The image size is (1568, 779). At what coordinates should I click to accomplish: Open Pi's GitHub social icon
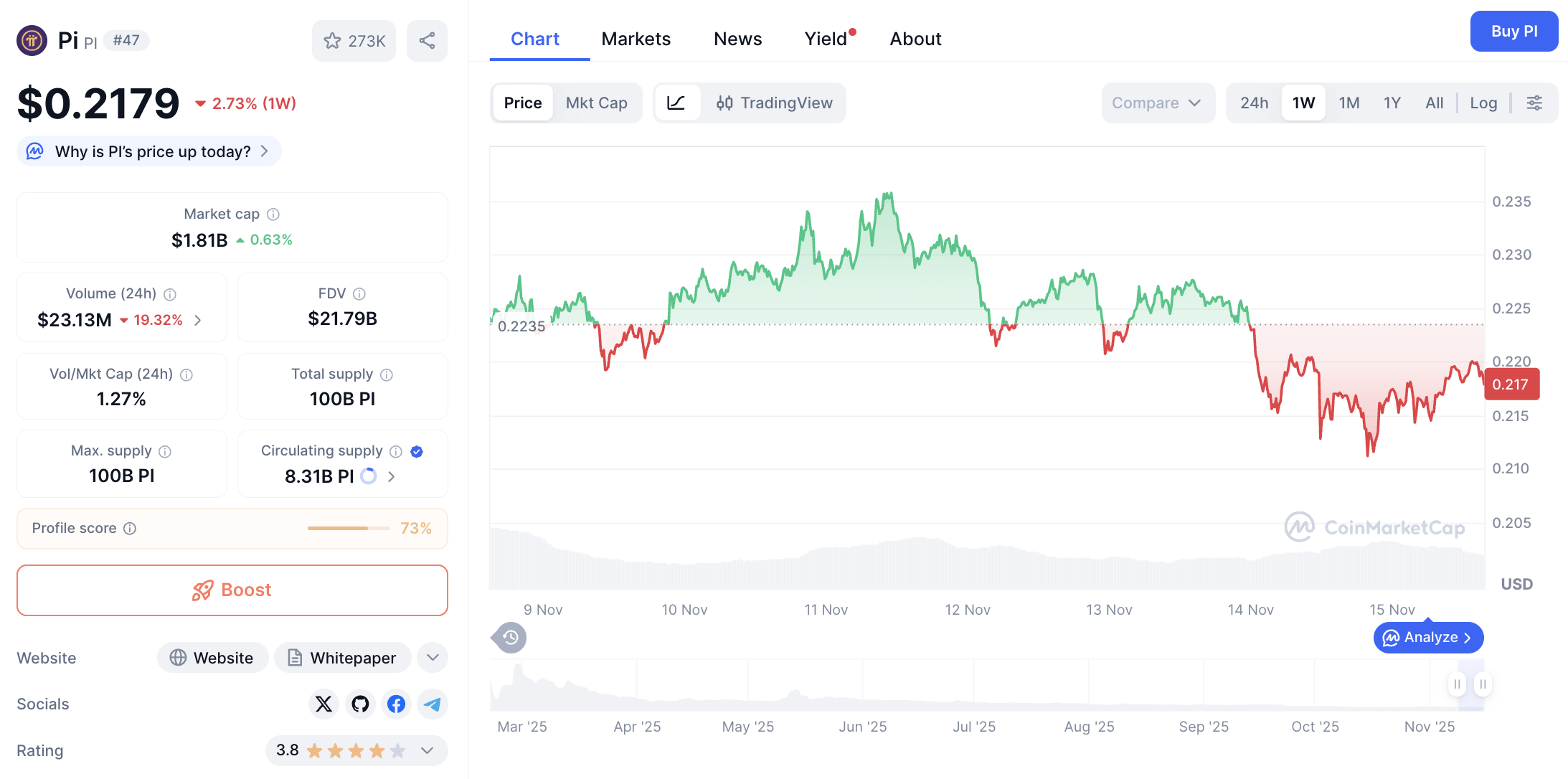[x=359, y=704]
